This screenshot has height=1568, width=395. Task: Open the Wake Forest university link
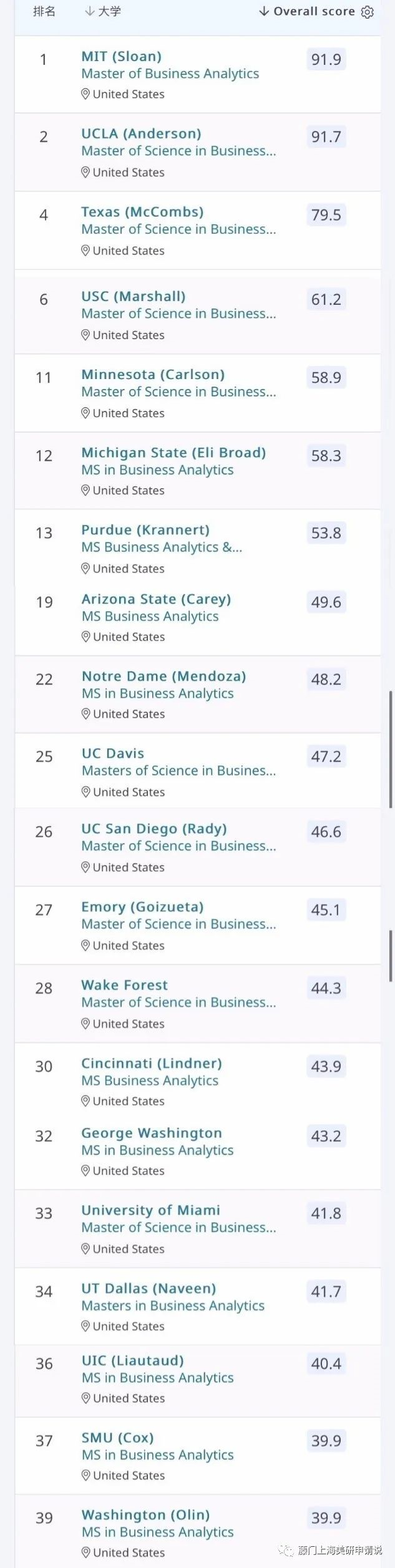124,985
